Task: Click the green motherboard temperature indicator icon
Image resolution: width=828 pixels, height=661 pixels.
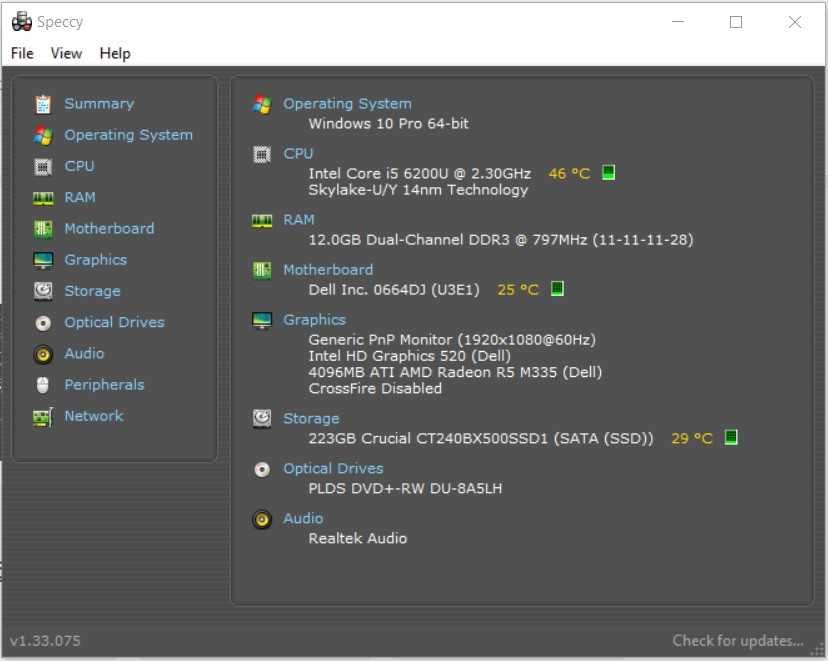Action: [557, 289]
